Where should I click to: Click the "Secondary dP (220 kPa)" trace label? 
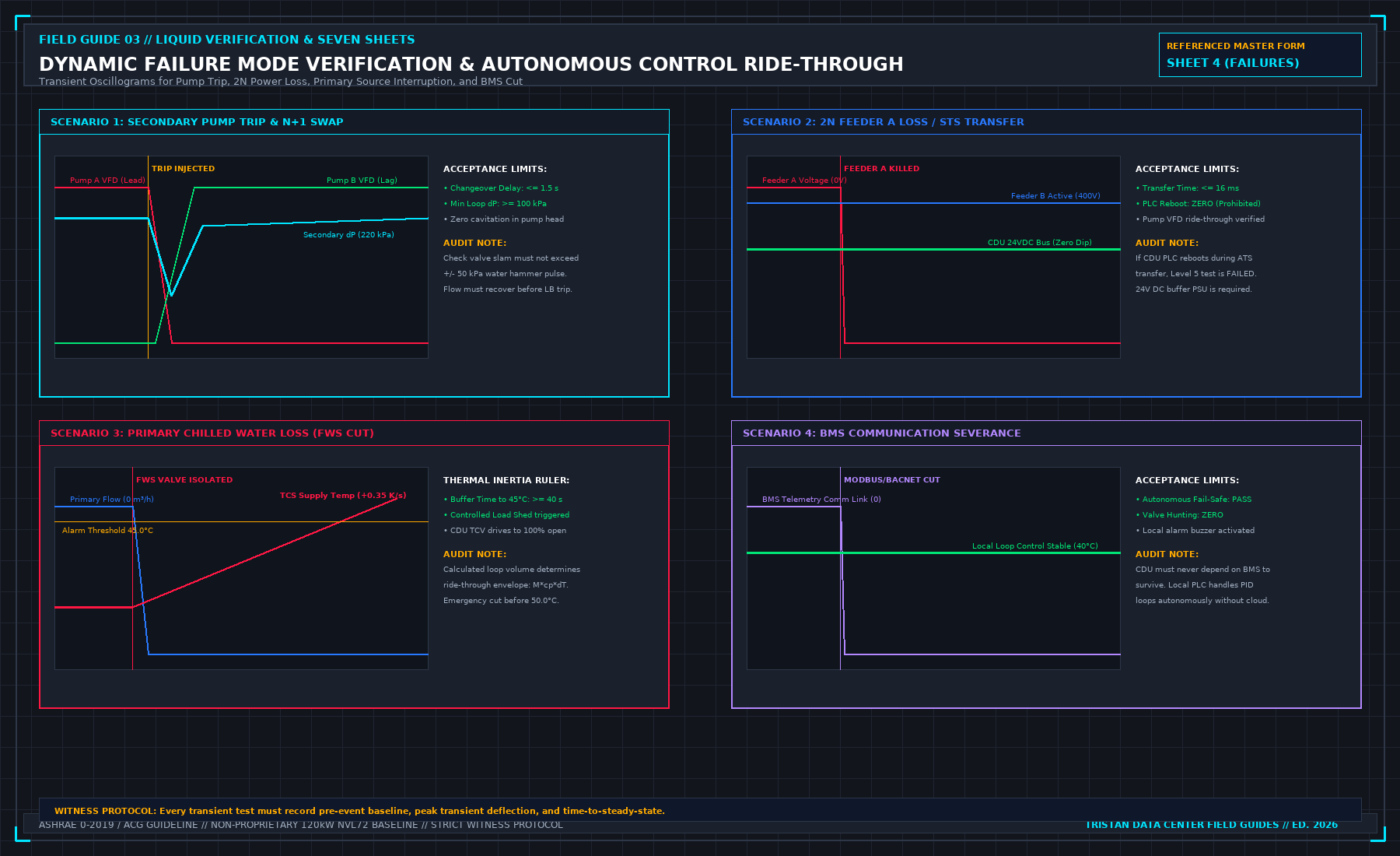[348, 235]
